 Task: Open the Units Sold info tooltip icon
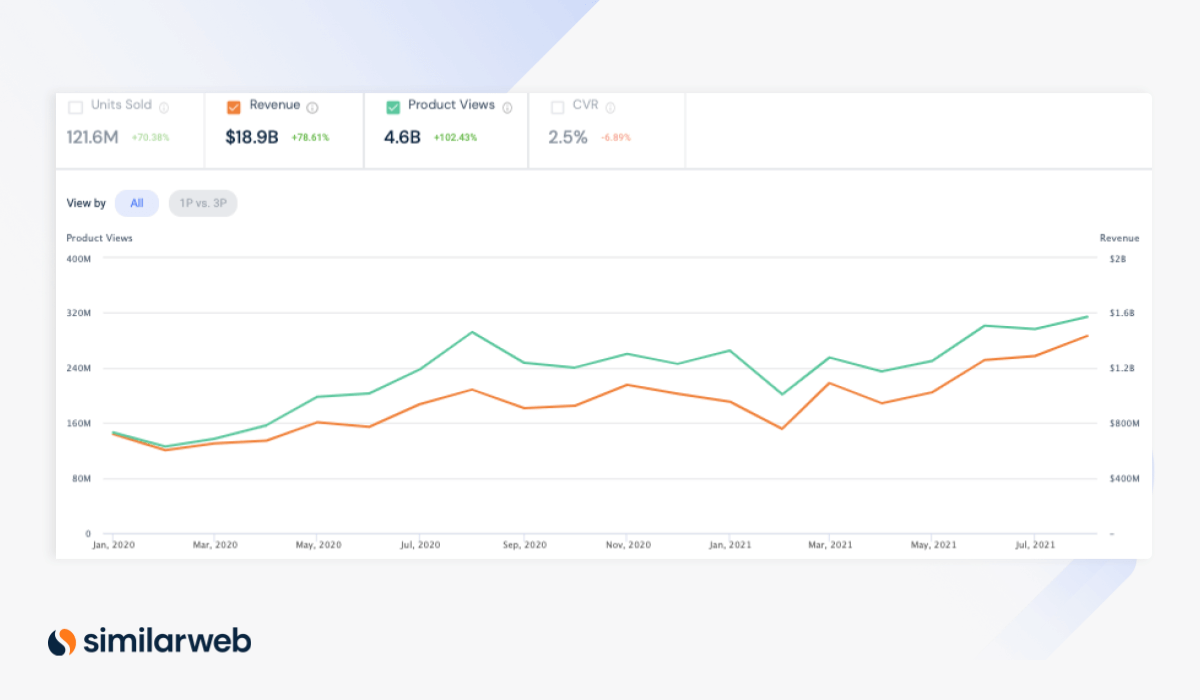pos(163,107)
